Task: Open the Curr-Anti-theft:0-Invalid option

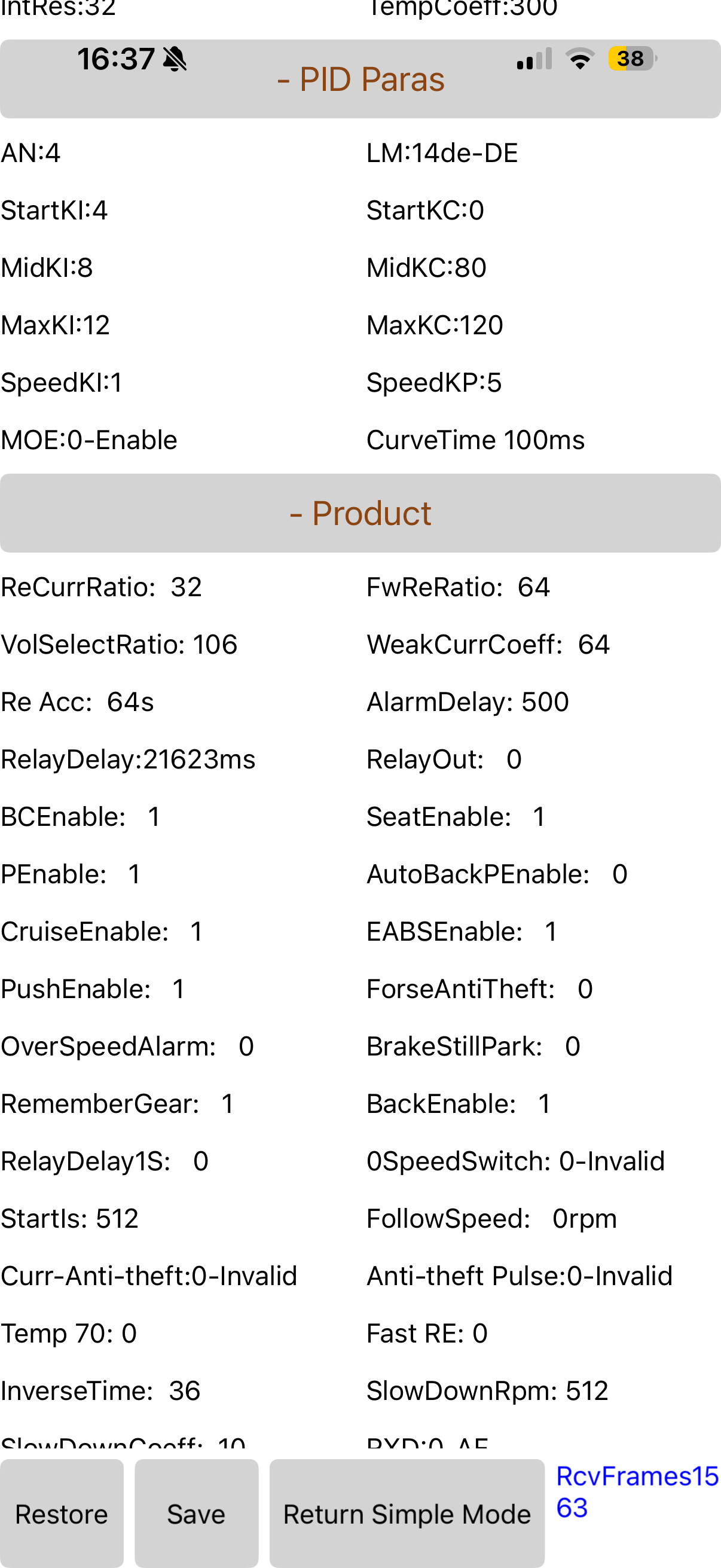Action: [149, 1276]
